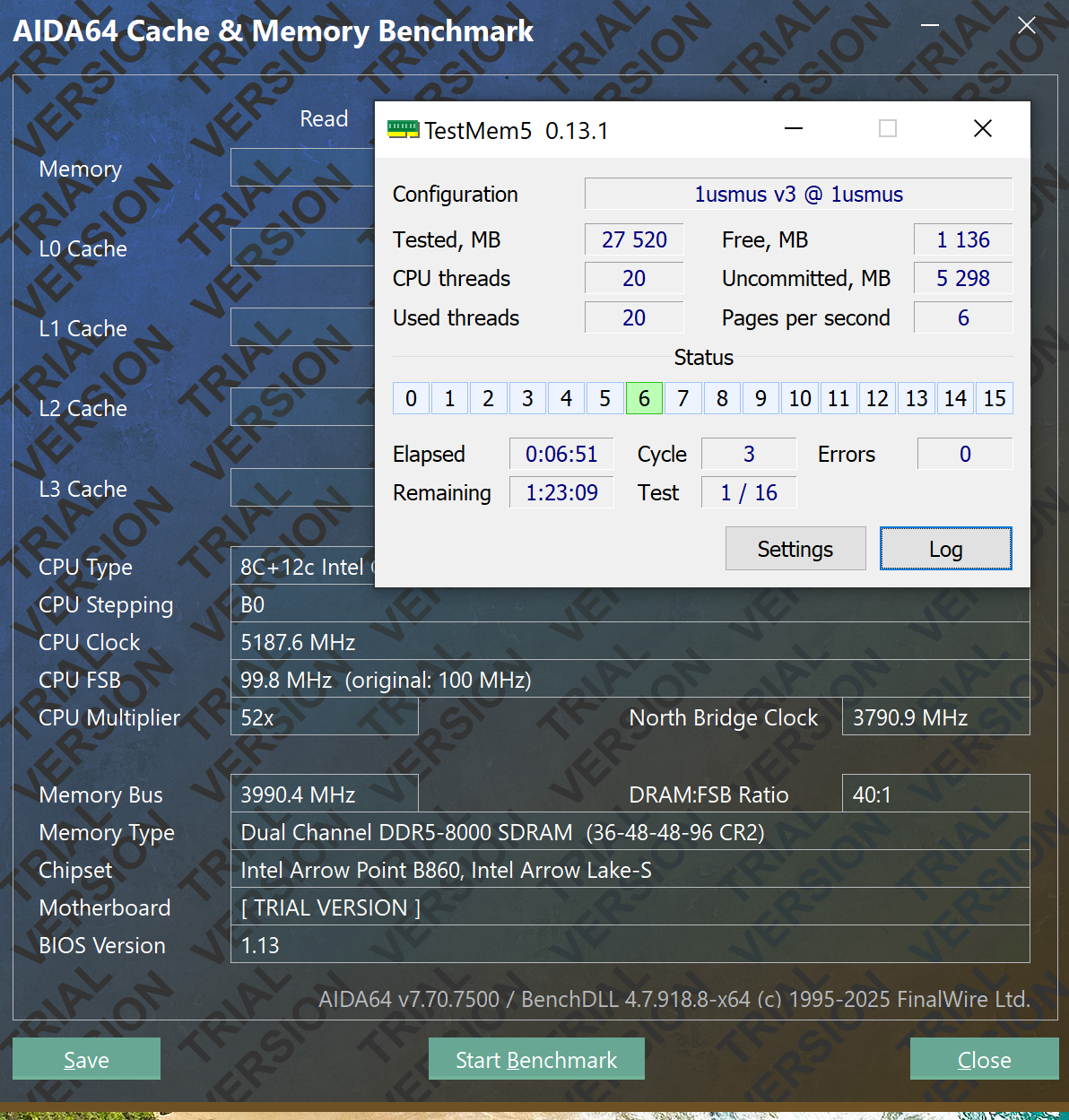Select status thread cell 14

click(x=955, y=398)
